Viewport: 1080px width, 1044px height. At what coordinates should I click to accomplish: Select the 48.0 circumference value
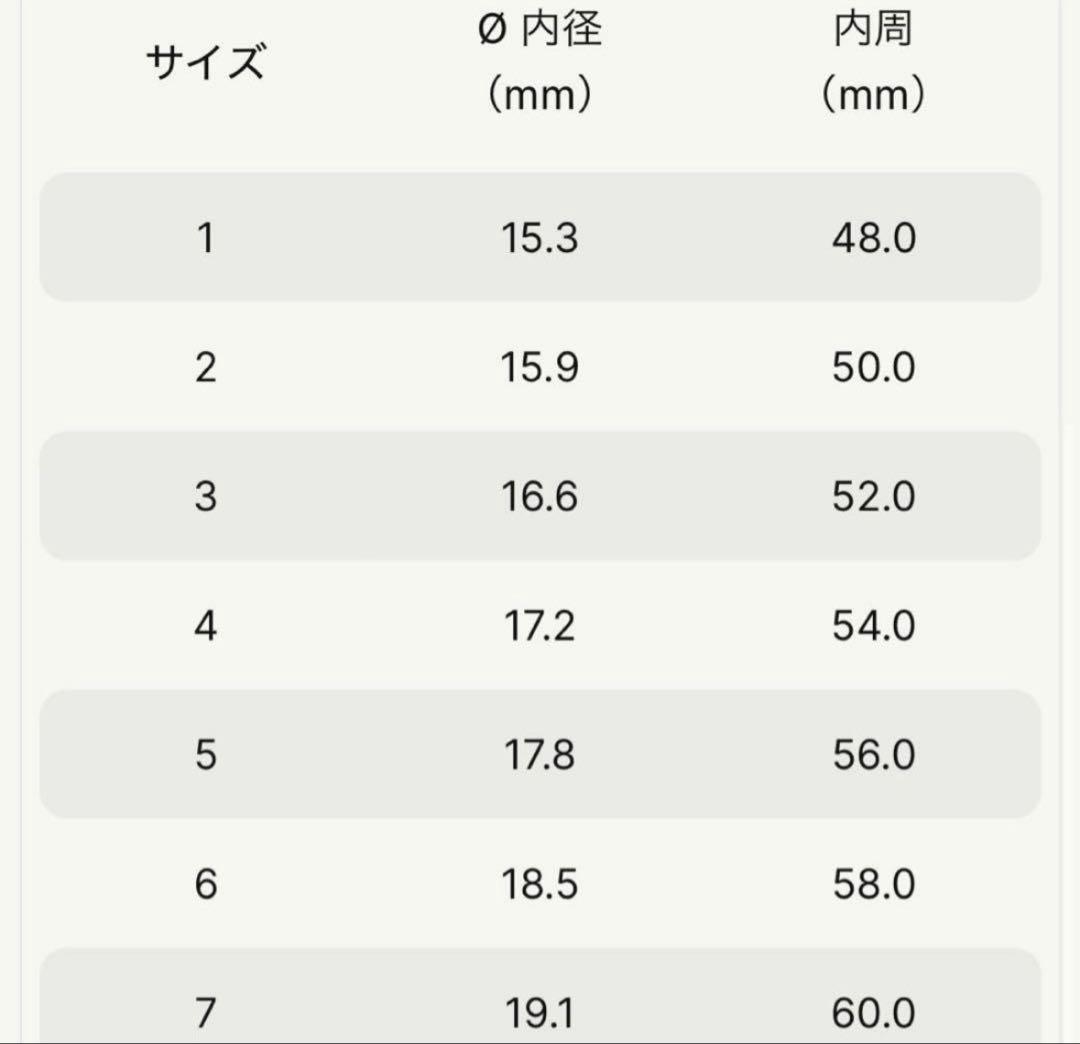tap(873, 239)
